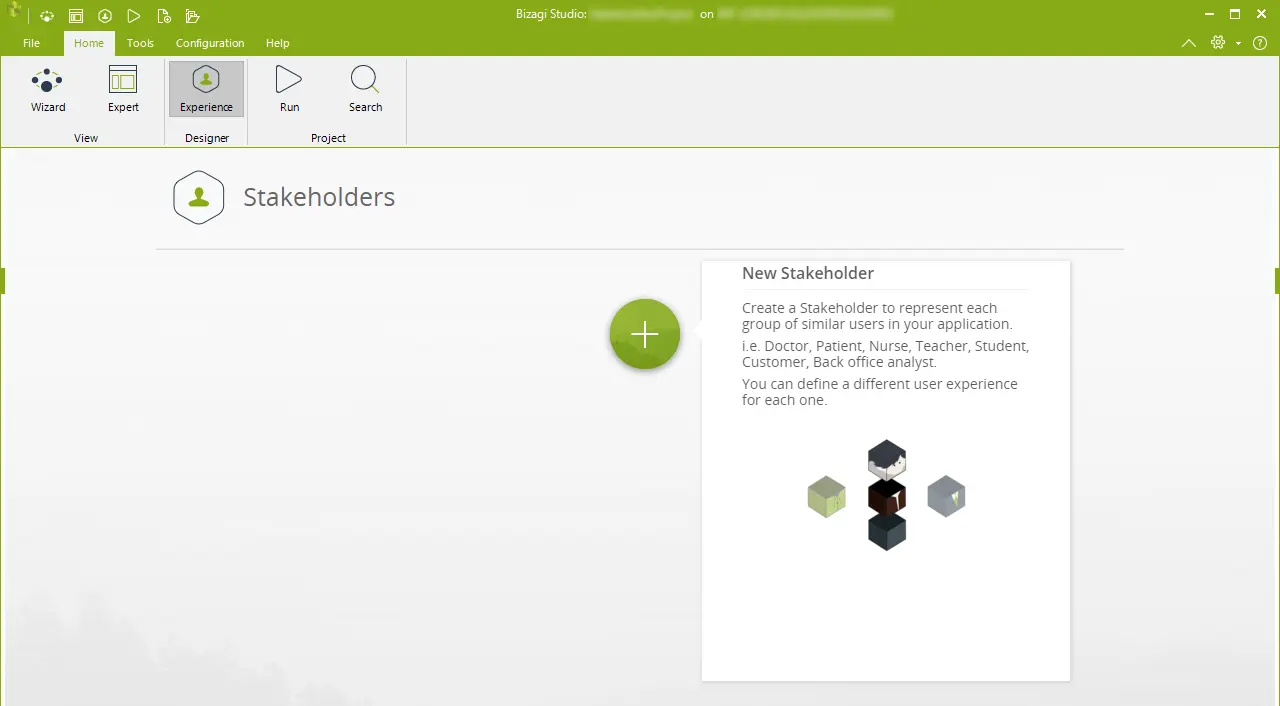This screenshot has height=706, width=1280.
Task: Open settings via the gear icon
Action: click(1218, 43)
